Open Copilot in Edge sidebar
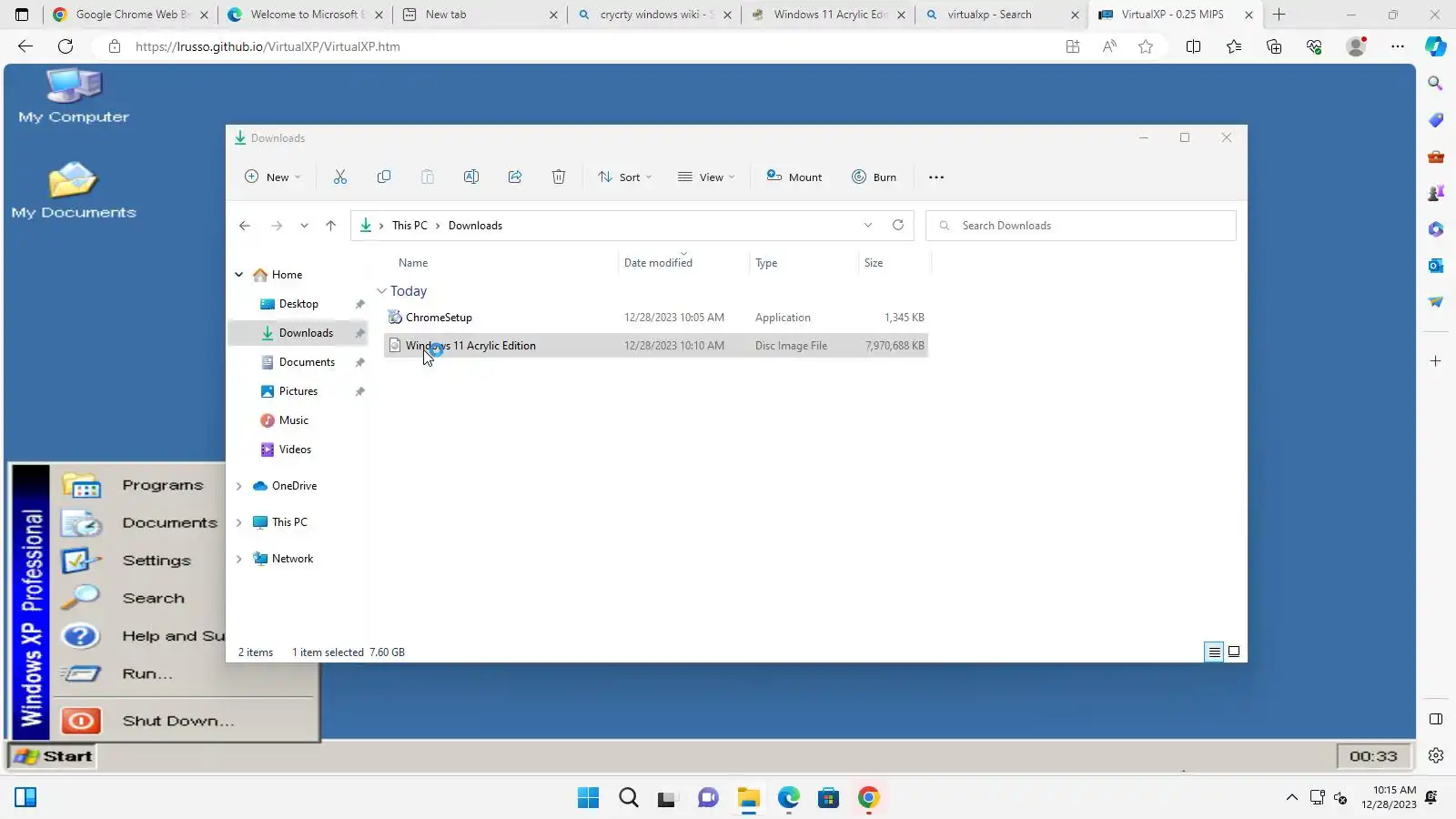The width and height of the screenshot is (1456, 819). click(x=1436, y=46)
